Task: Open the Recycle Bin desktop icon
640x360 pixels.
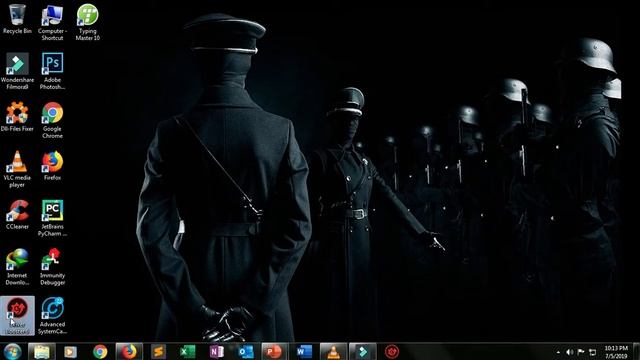Action: point(17,19)
